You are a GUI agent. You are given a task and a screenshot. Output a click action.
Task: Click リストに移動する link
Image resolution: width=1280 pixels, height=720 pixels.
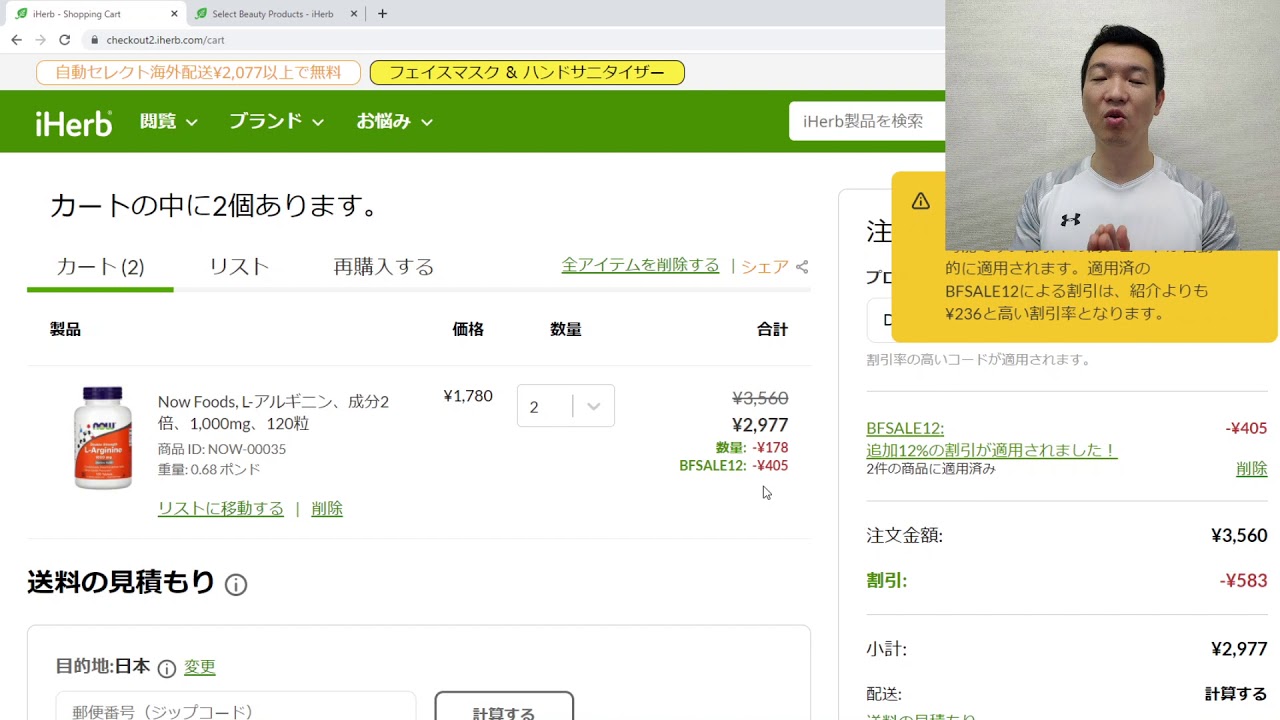[220, 509]
